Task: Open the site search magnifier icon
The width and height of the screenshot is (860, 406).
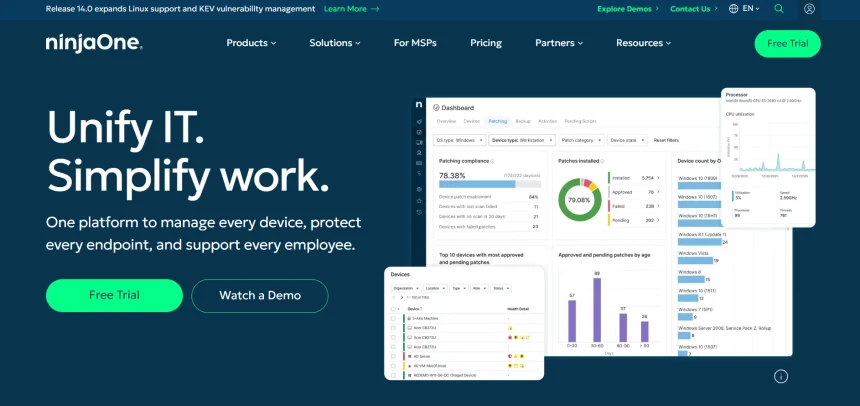Action: [779, 9]
